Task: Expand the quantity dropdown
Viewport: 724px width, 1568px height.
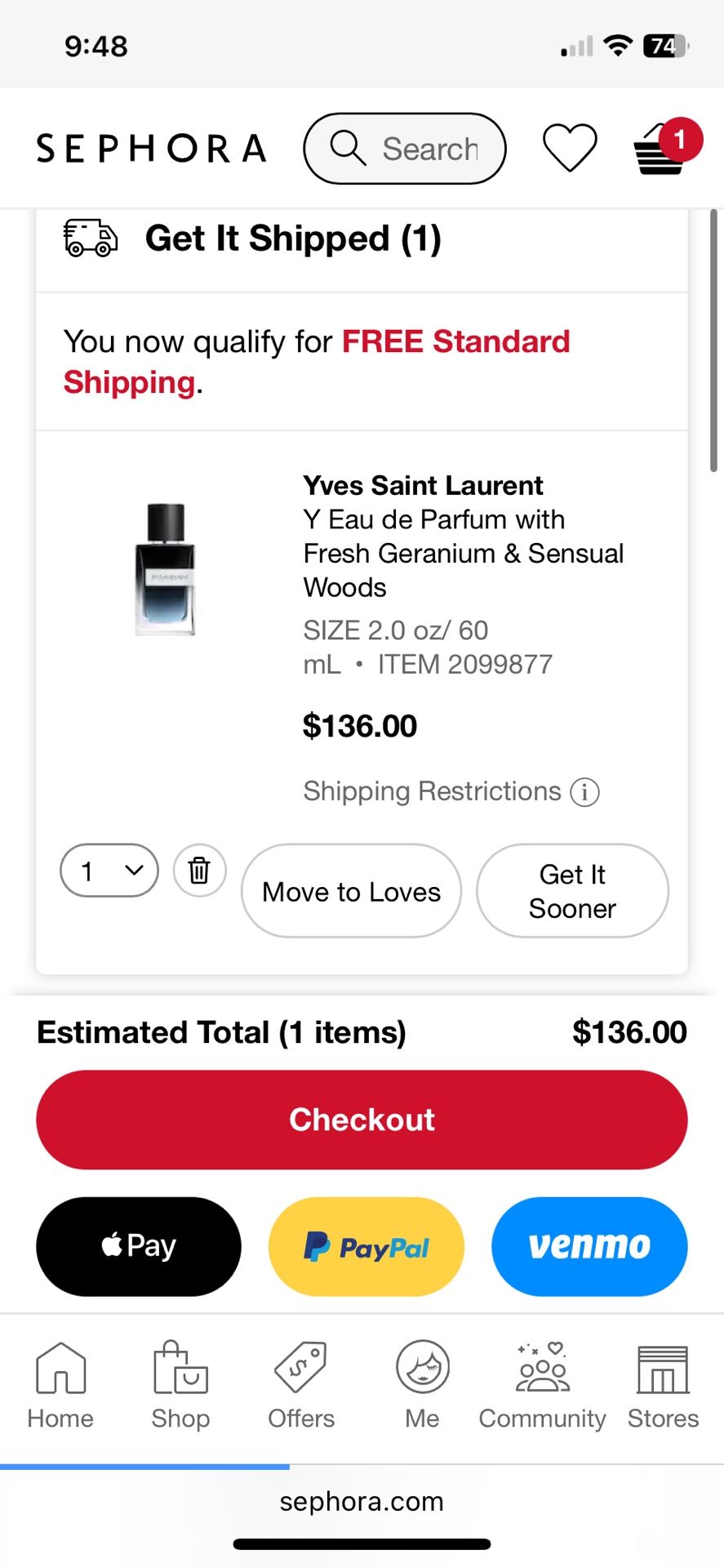Action: (109, 871)
